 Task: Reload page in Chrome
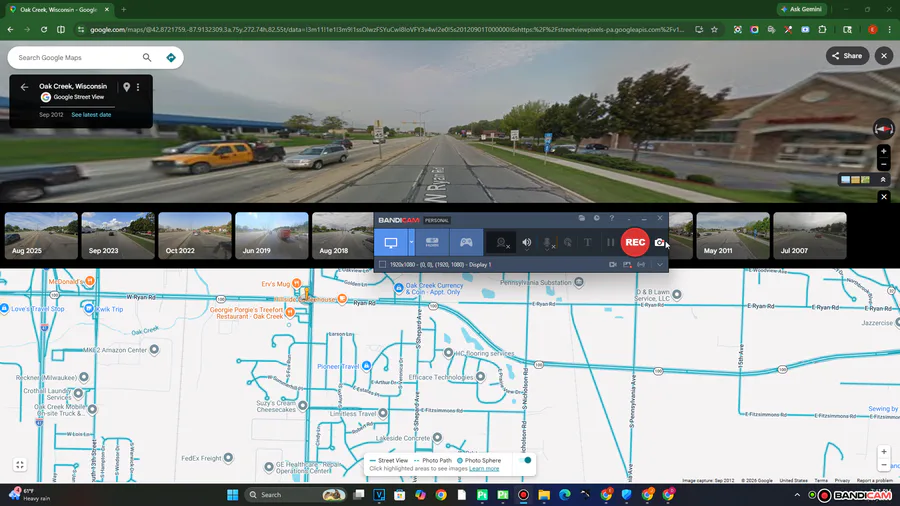click(x=44, y=29)
